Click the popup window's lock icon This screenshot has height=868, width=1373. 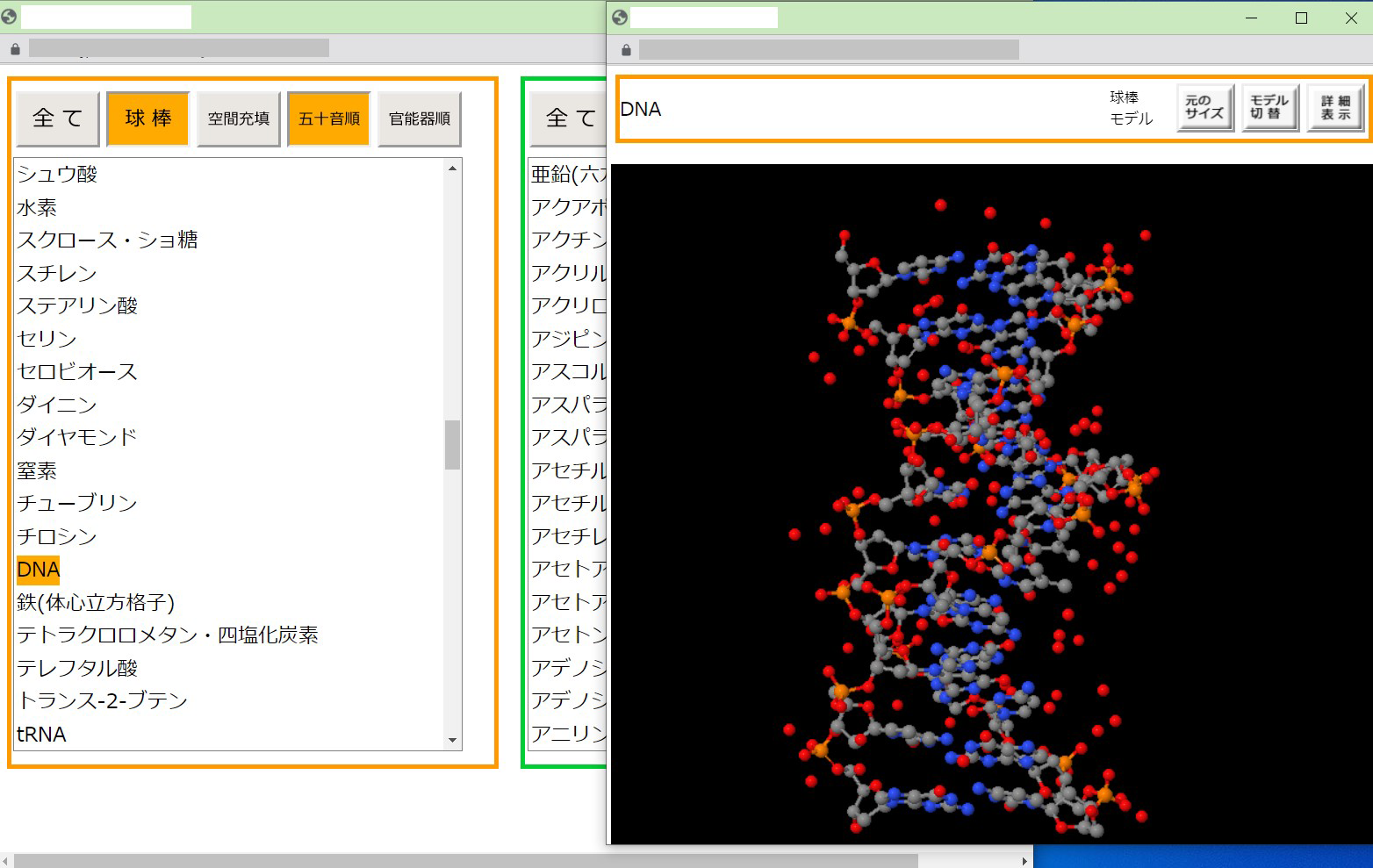coord(626,50)
